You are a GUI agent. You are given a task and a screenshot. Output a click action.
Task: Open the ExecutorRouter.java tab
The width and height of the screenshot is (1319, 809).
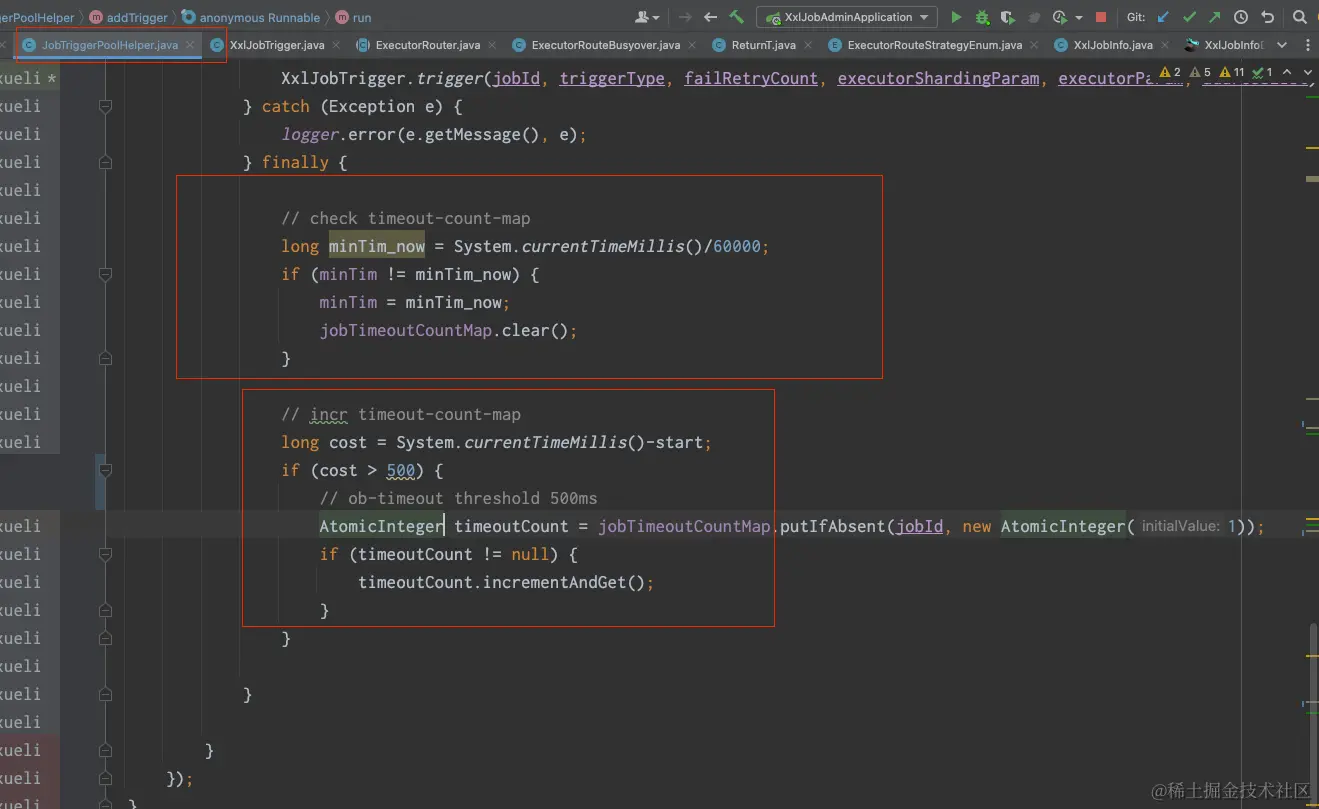(x=427, y=45)
